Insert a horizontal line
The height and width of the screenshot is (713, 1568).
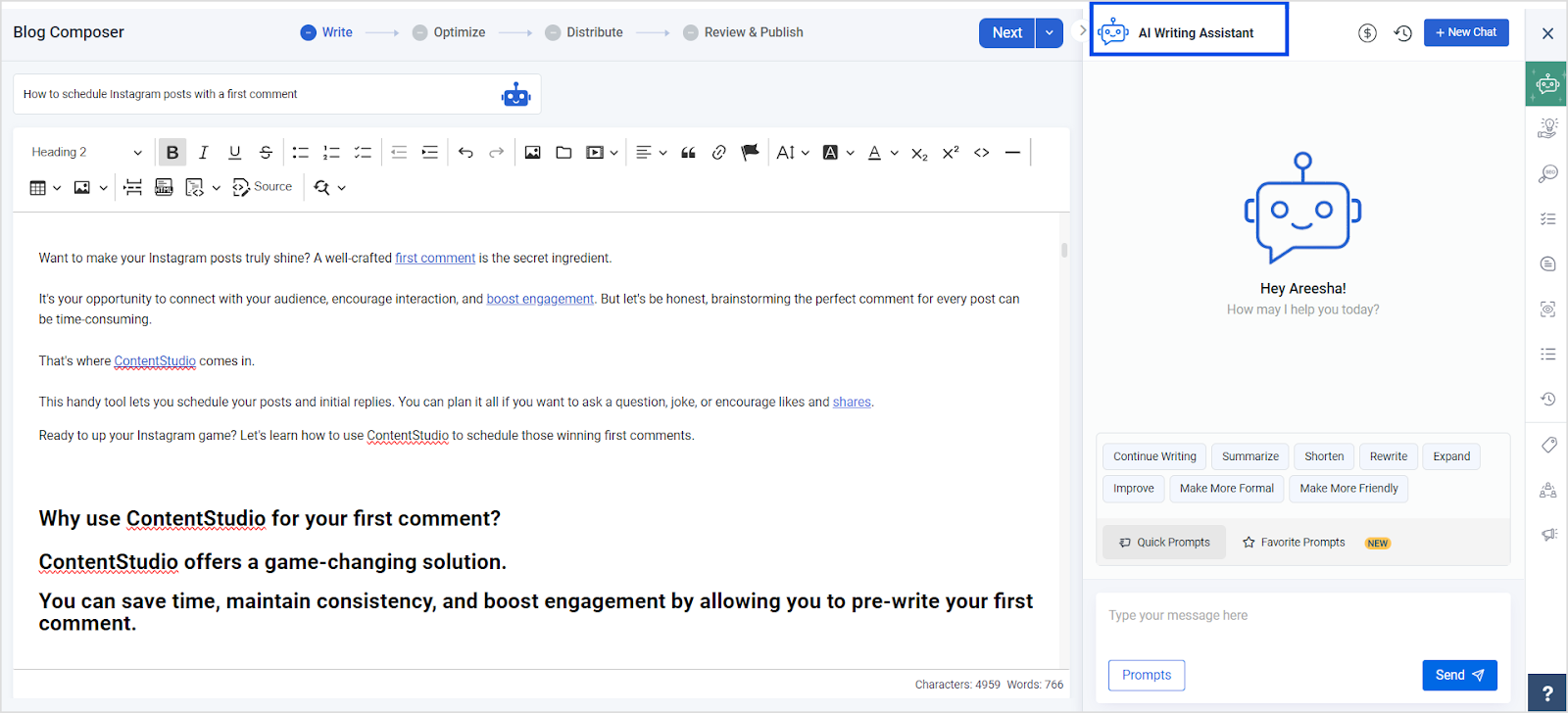tap(1012, 152)
